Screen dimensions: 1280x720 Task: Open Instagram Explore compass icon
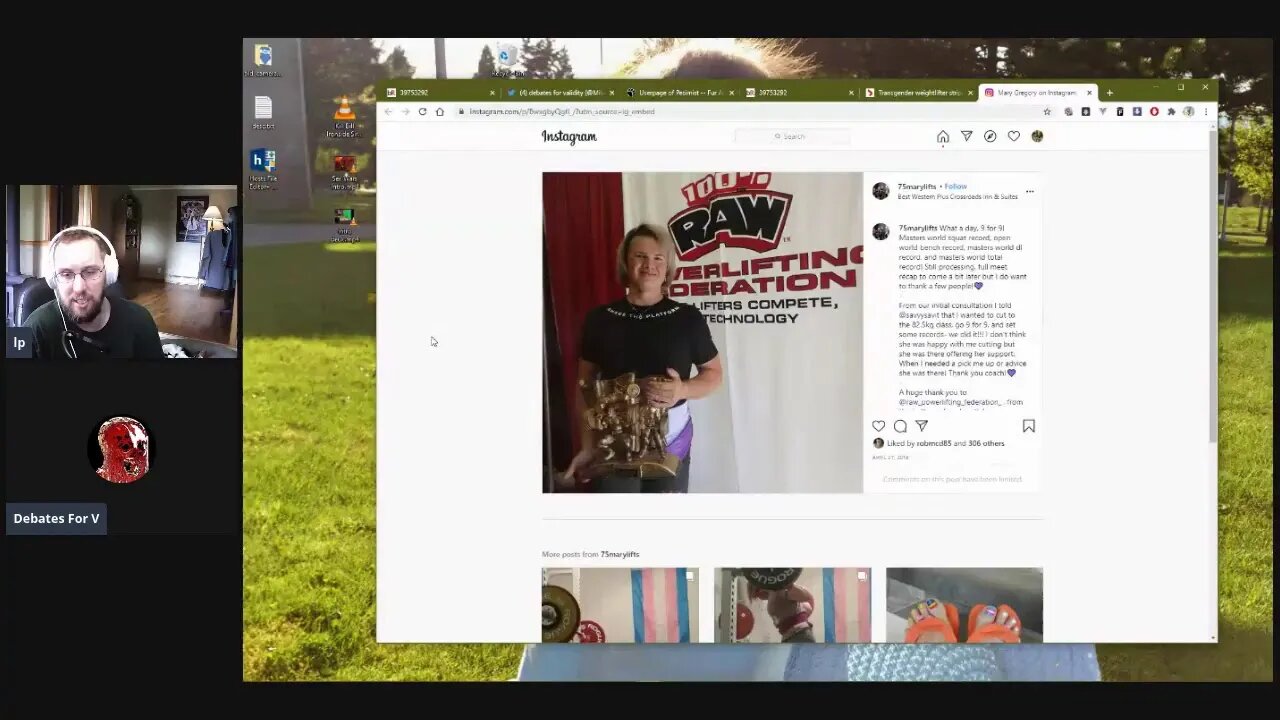click(990, 136)
